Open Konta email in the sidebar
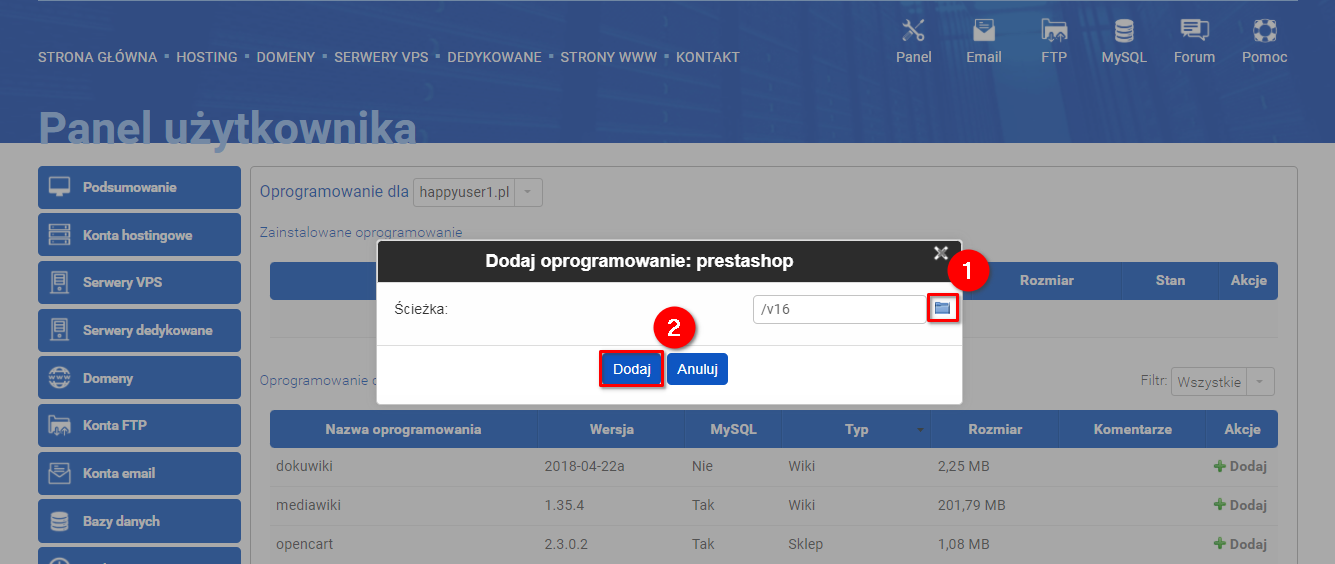The height and width of the screenshot is (564, 1335). click(139, 473)
